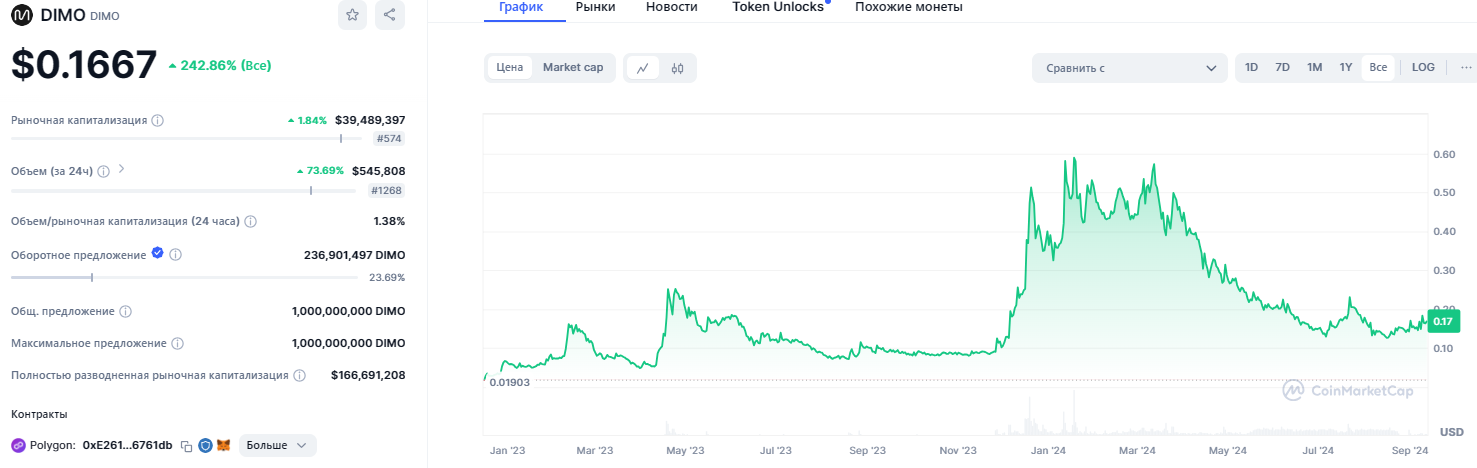Click the 0.60 price axis label

click(1445, 154)
